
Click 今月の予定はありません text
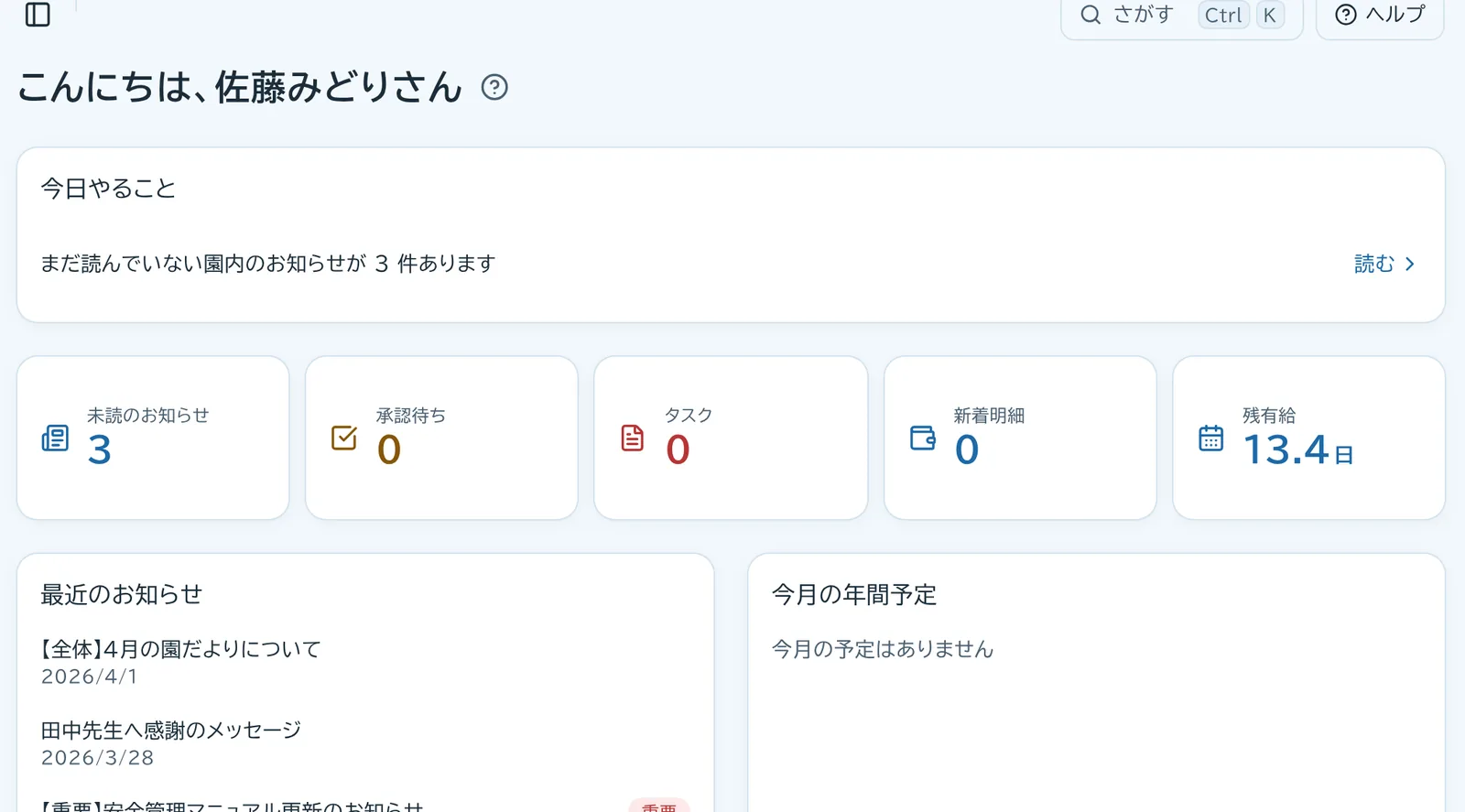[883, 649]
